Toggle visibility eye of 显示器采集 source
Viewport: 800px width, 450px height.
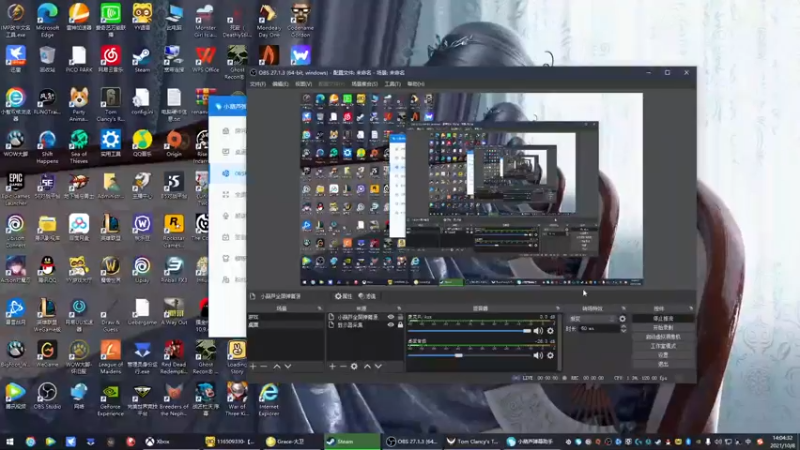tap(391, 324)
